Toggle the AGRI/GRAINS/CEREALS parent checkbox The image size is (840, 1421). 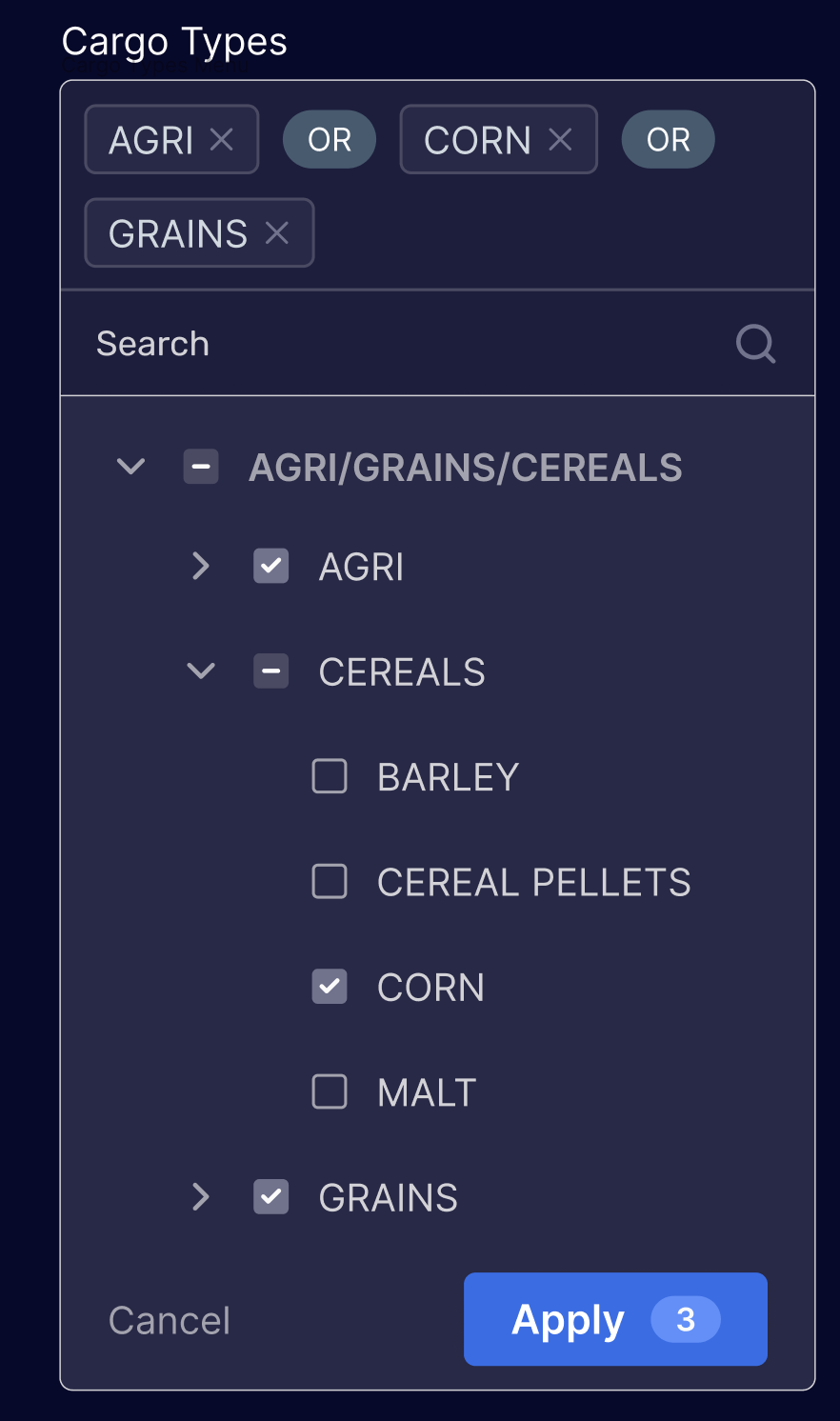201,467
